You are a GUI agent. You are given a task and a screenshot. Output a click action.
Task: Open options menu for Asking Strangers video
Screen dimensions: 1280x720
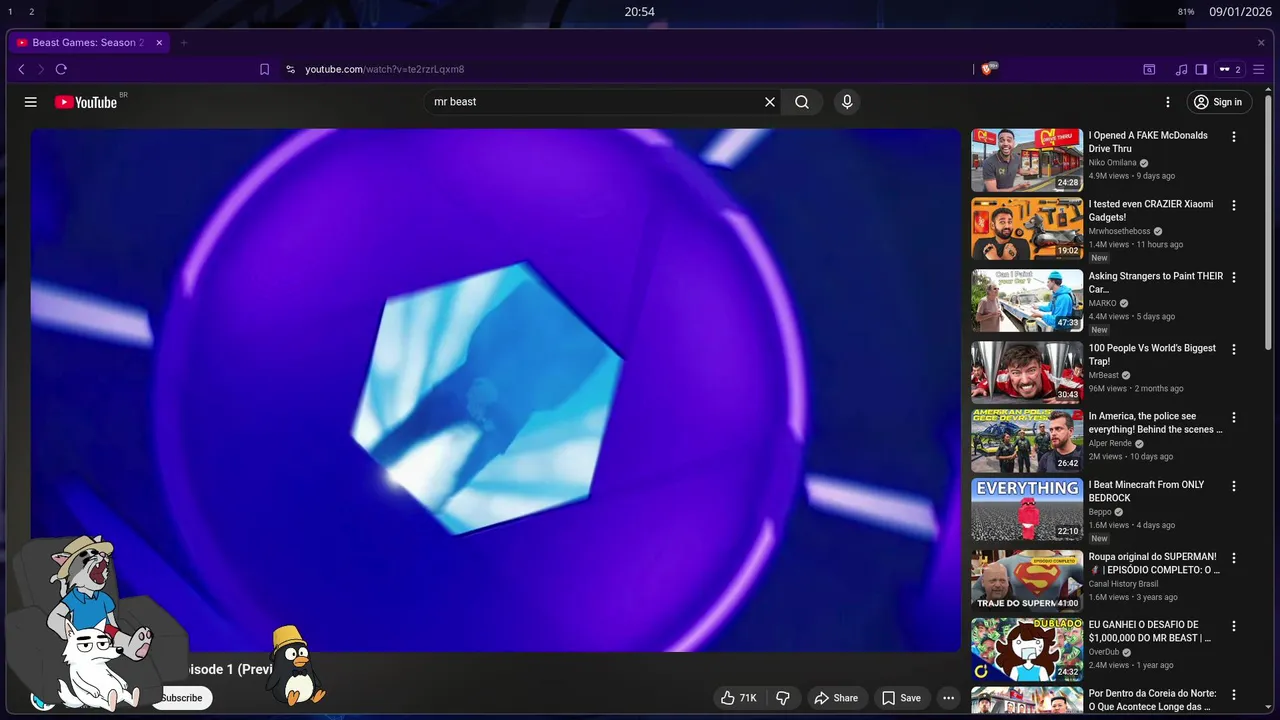1234,277
